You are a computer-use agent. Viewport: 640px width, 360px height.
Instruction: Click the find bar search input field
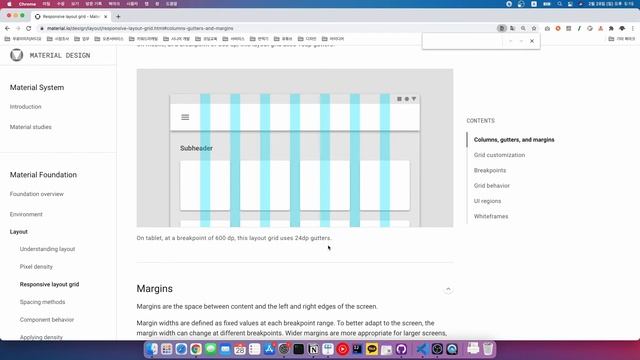[x=463, y=41]
